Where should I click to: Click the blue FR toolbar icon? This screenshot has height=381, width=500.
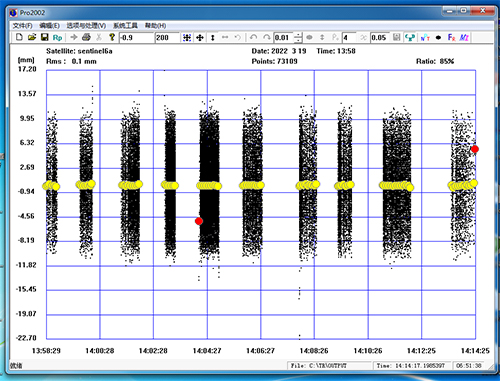[451, 38]
